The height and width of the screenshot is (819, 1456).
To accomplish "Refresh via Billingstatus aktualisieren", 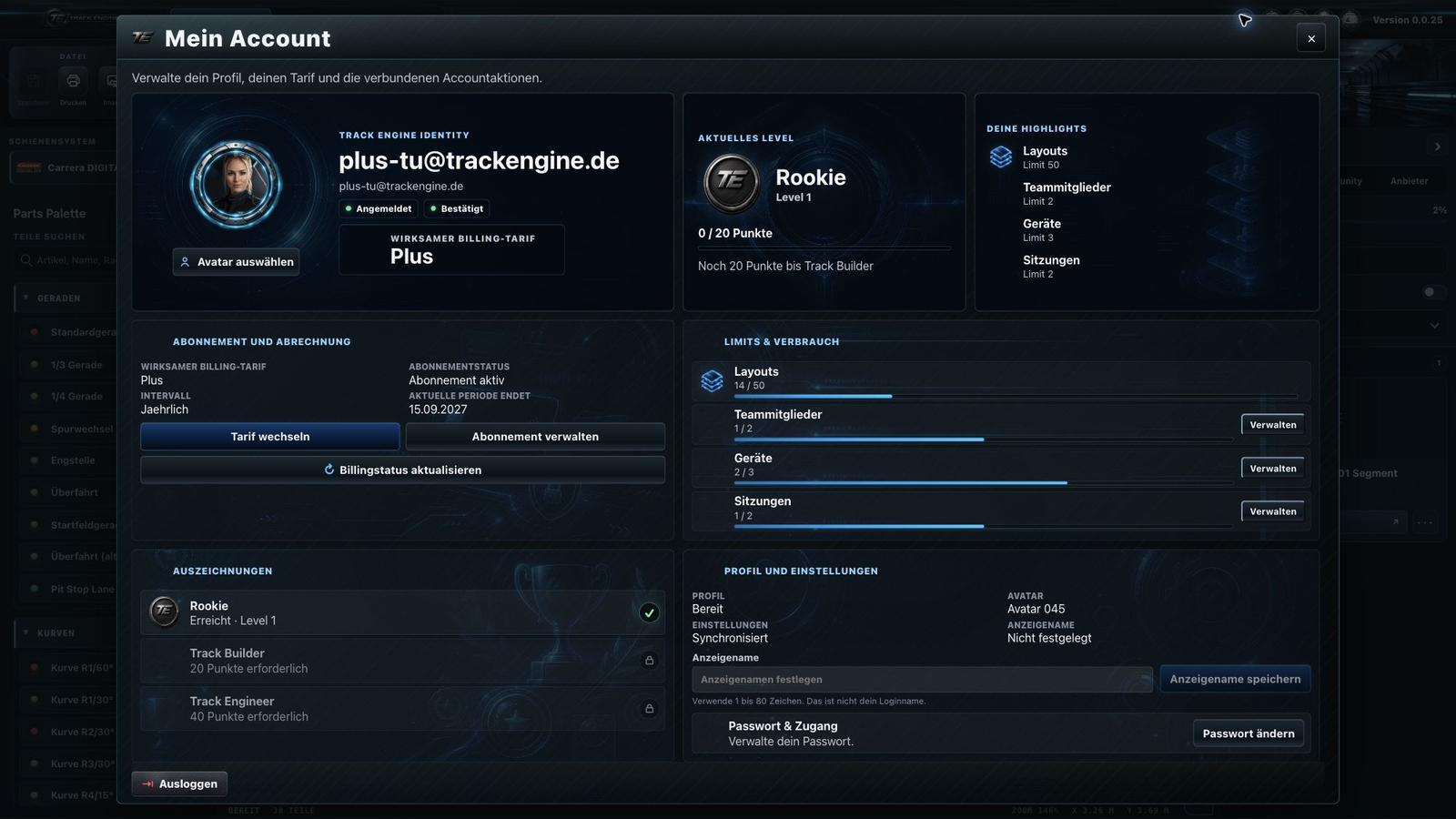I will click(x=403, y=470).
